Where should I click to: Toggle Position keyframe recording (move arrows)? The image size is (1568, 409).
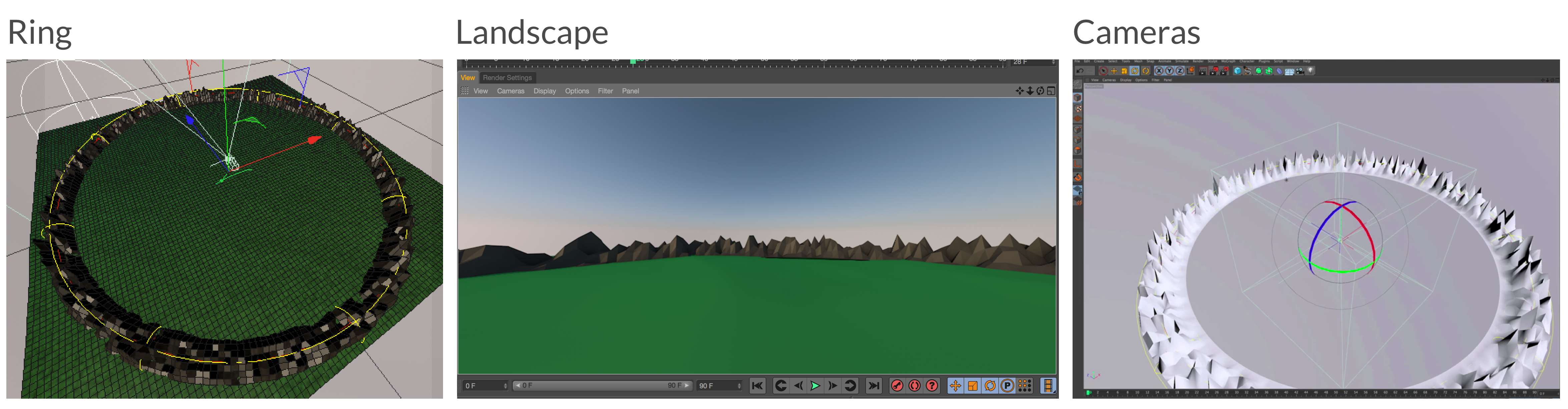955,385
